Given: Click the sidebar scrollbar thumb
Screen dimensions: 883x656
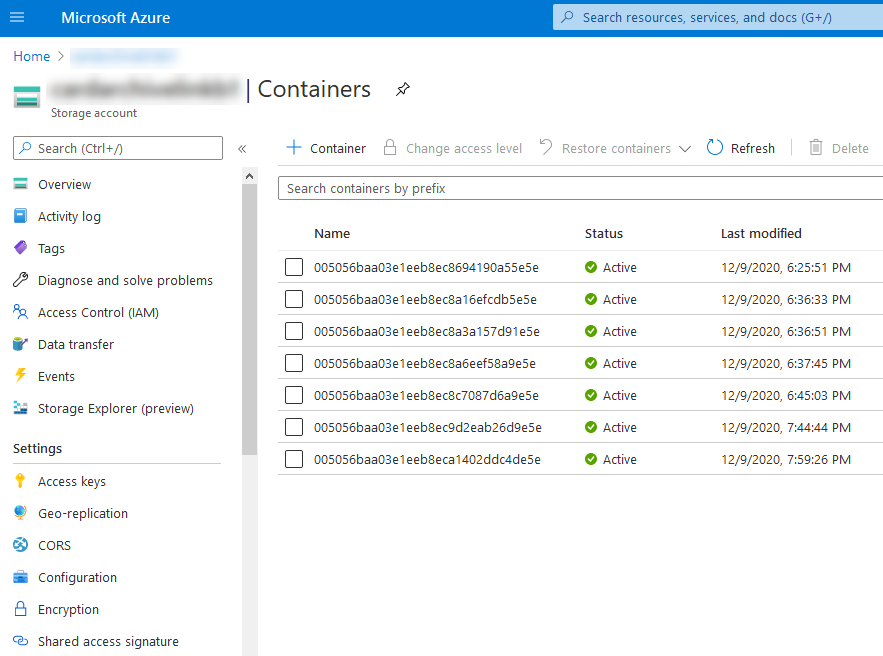Looking at the screenshot, I should pyautogui.click(x=249, y=319).
